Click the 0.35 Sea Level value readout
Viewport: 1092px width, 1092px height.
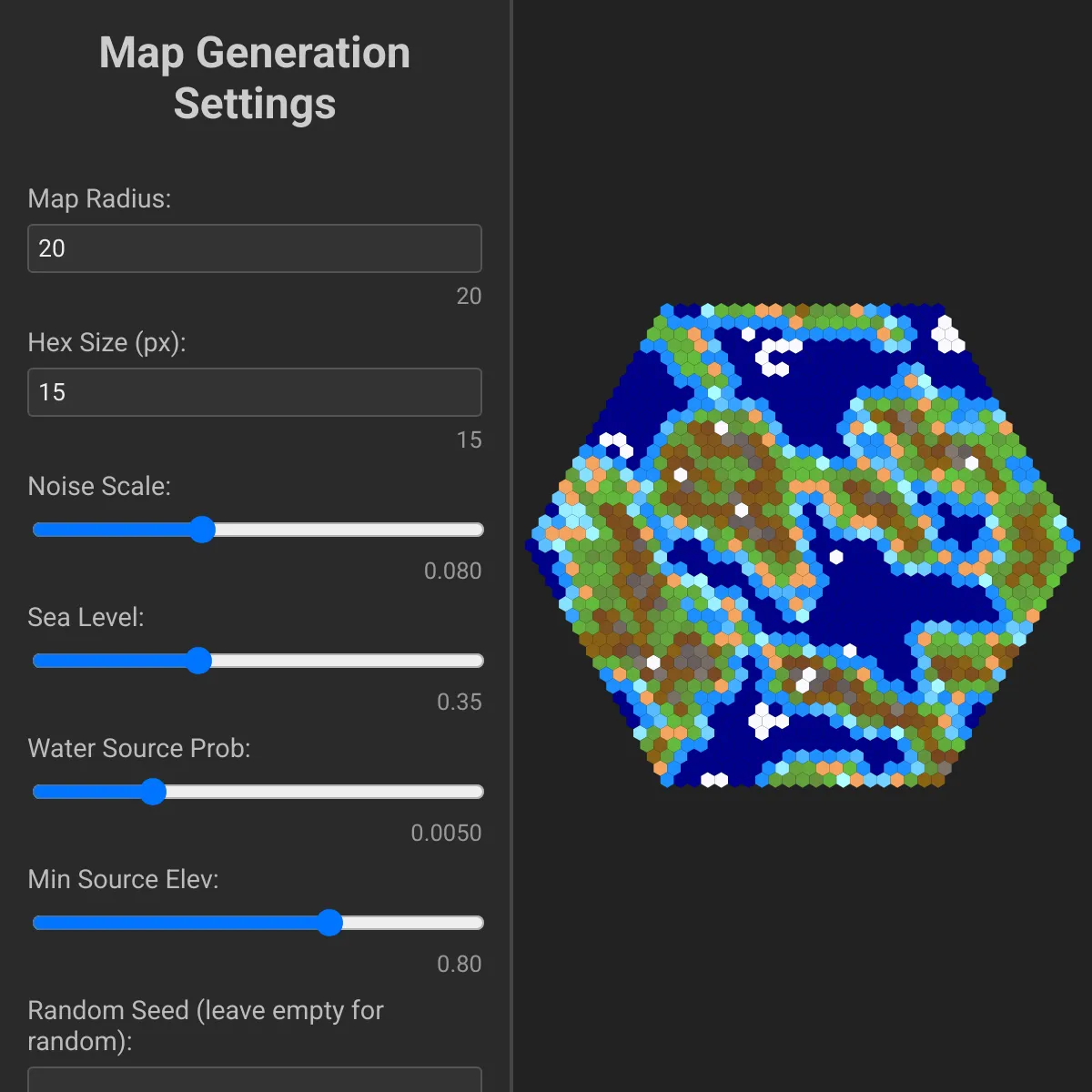tap(459, 702)
